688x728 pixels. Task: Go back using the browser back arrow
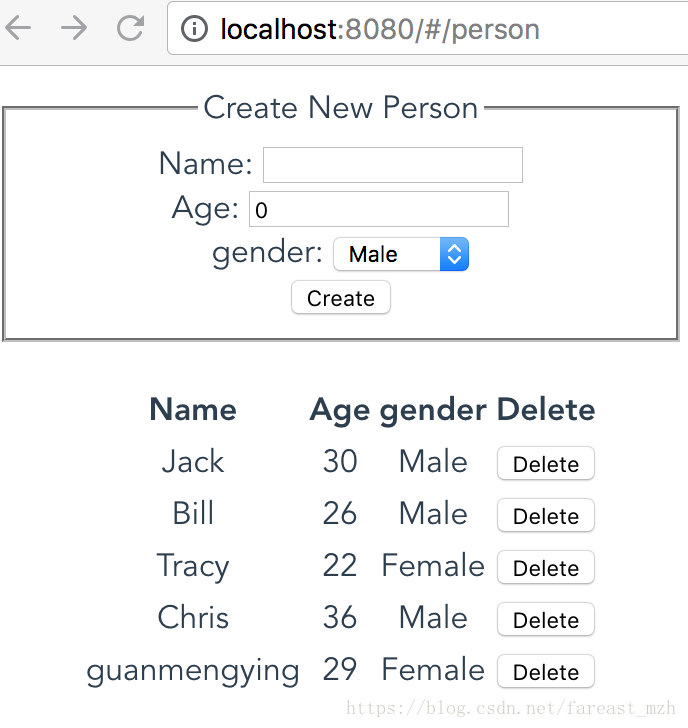19,29
